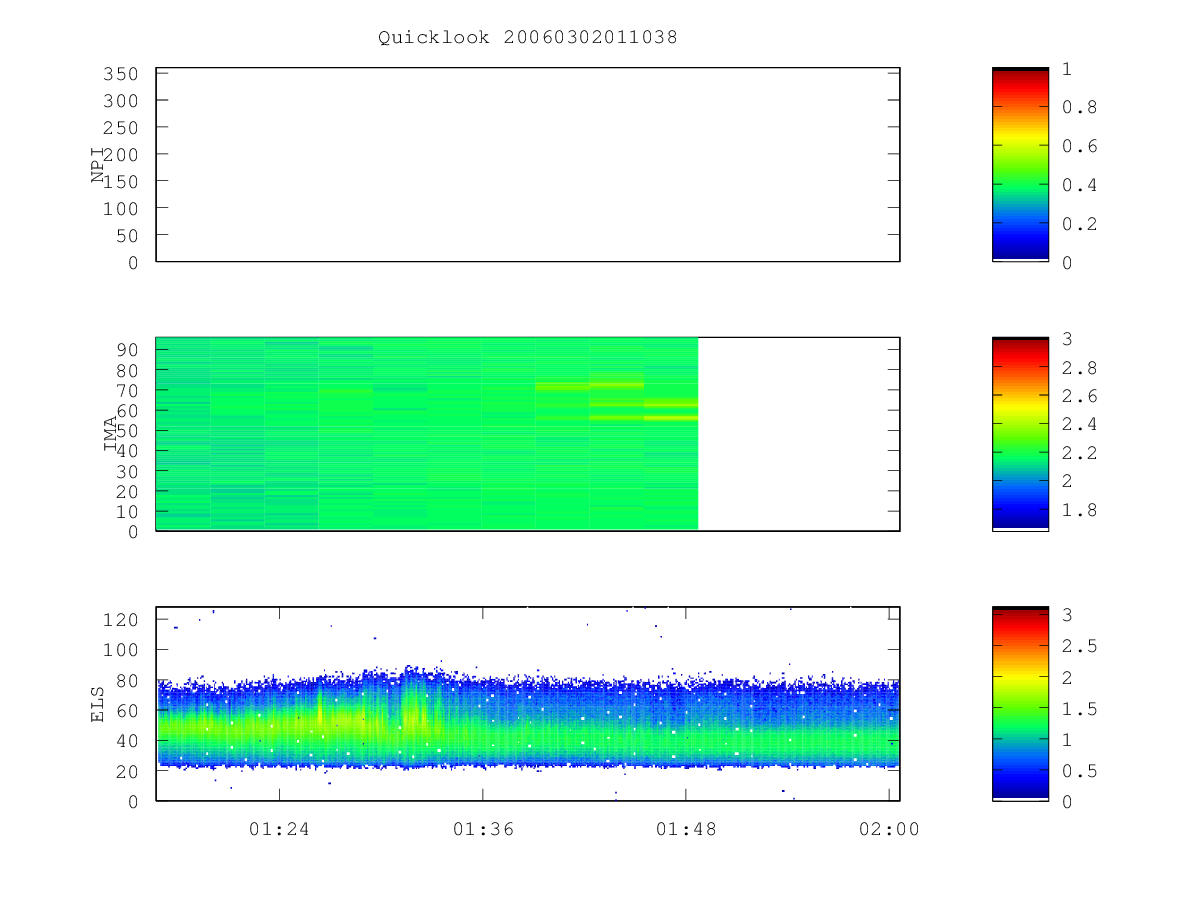Click the 100 tick on the ELS axis
This screenshot has height=900, width=1200.
coord(119,650)
